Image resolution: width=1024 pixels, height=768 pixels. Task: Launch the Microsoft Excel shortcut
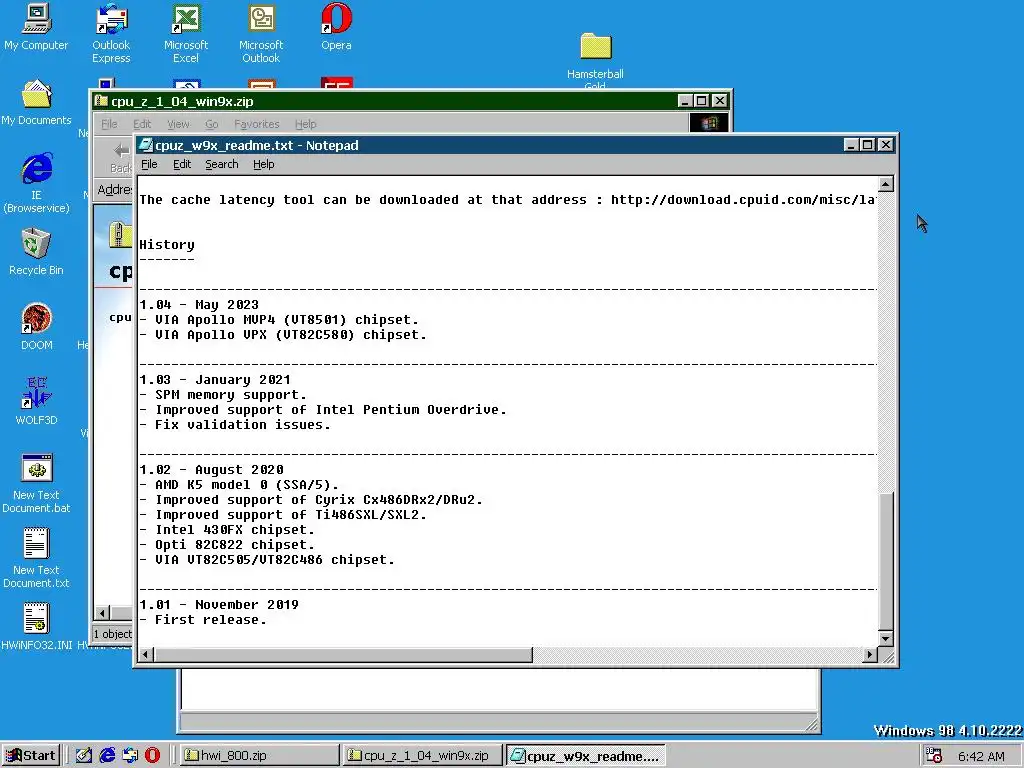coord(185,33)
